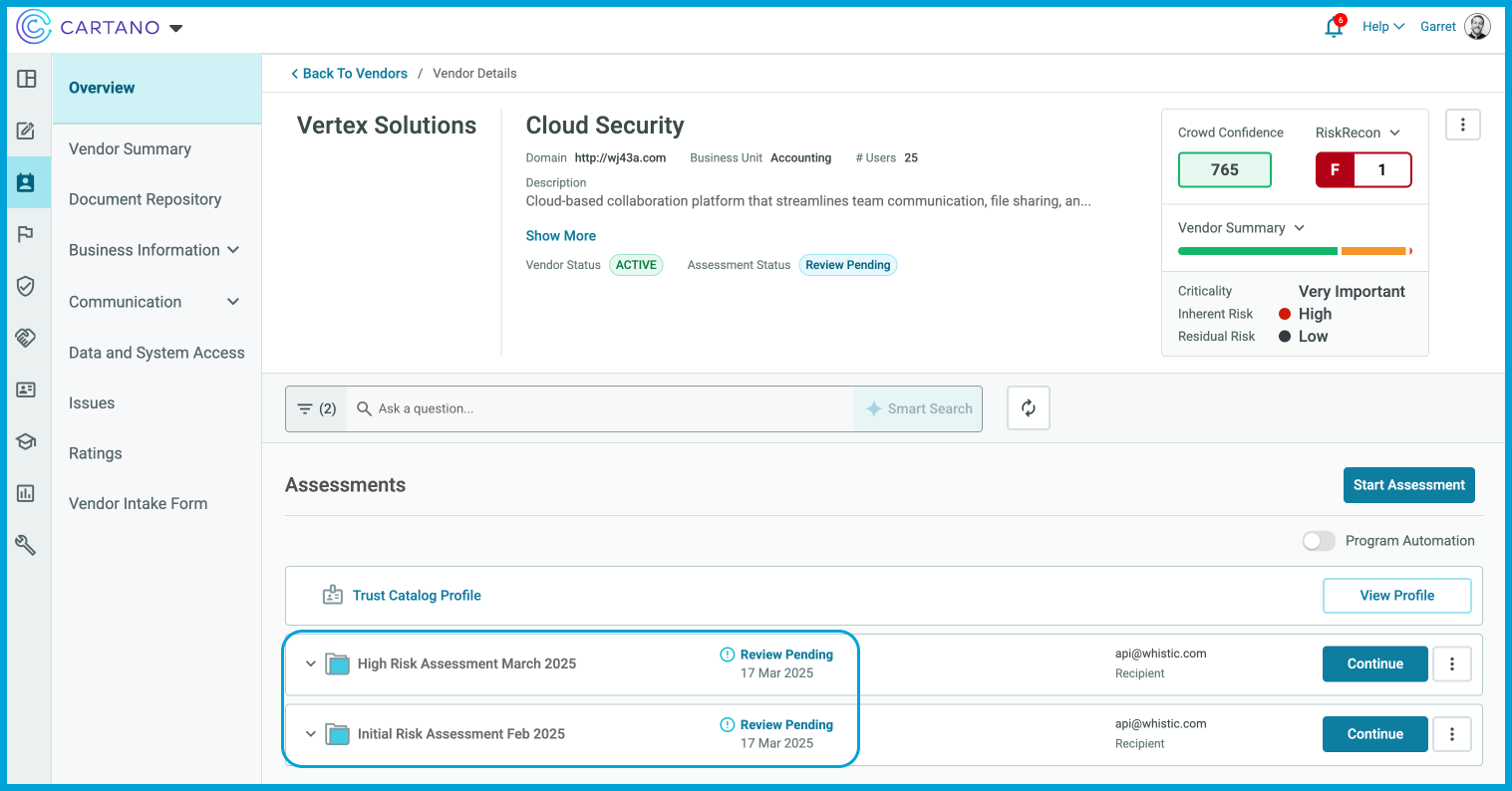Open the Vendors section via the badge icon

pyautogui.click(x=27, y=181)
